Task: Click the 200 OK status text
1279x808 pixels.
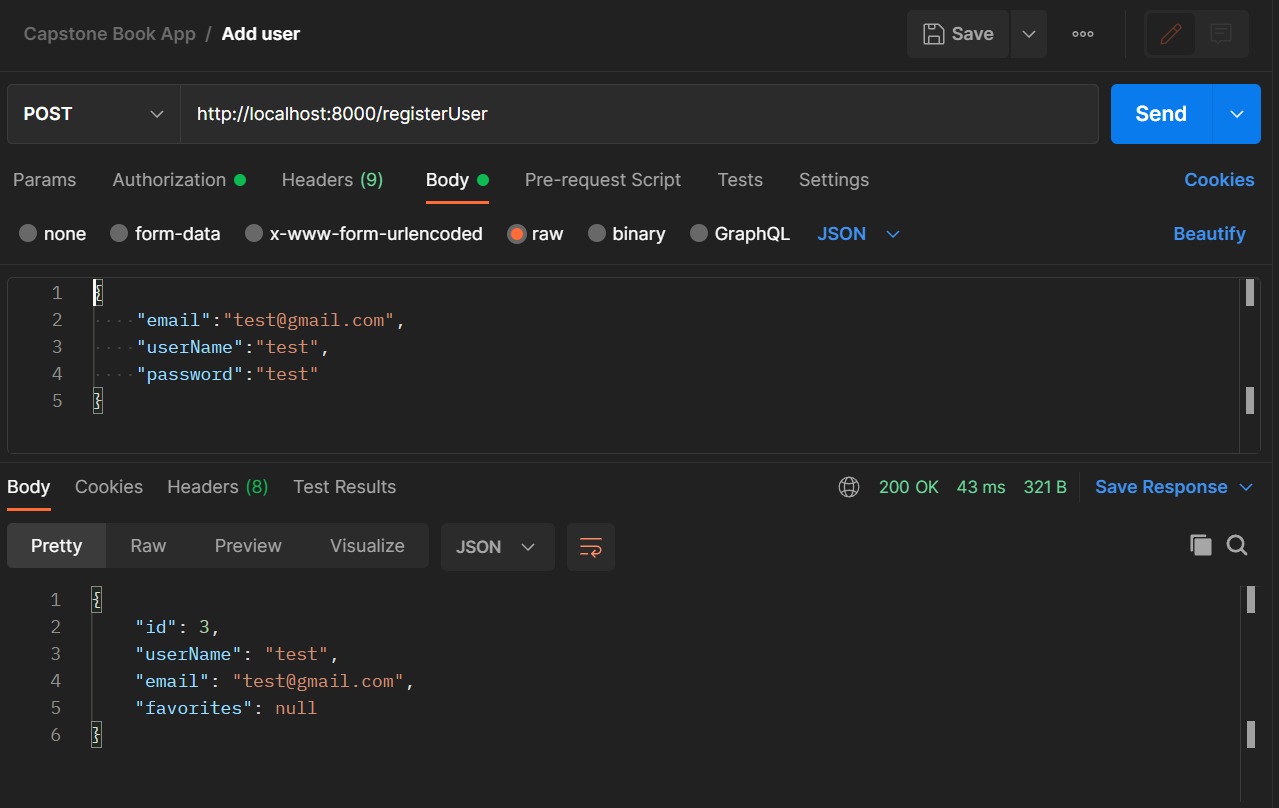Action: click(909, 487)
